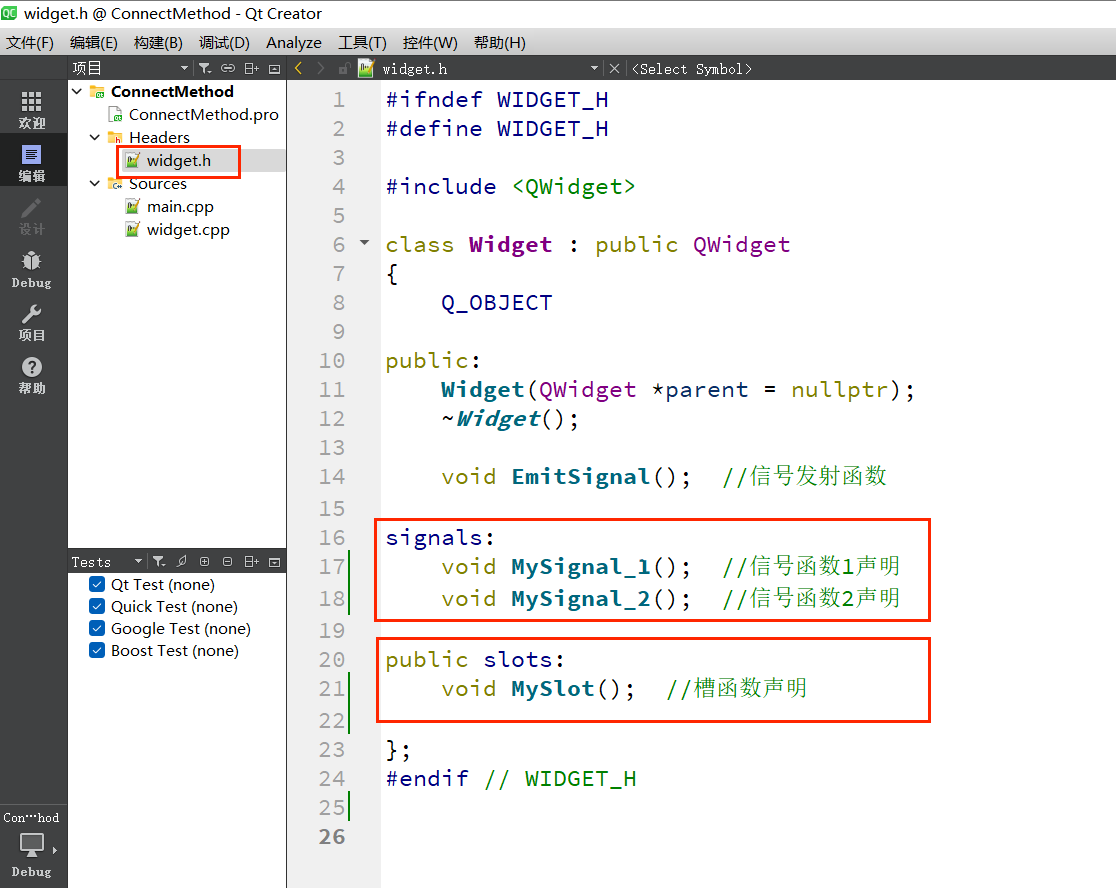Open the 调试(D) menu
This screenshot has width=1116, height=888.
pos(224,43)
